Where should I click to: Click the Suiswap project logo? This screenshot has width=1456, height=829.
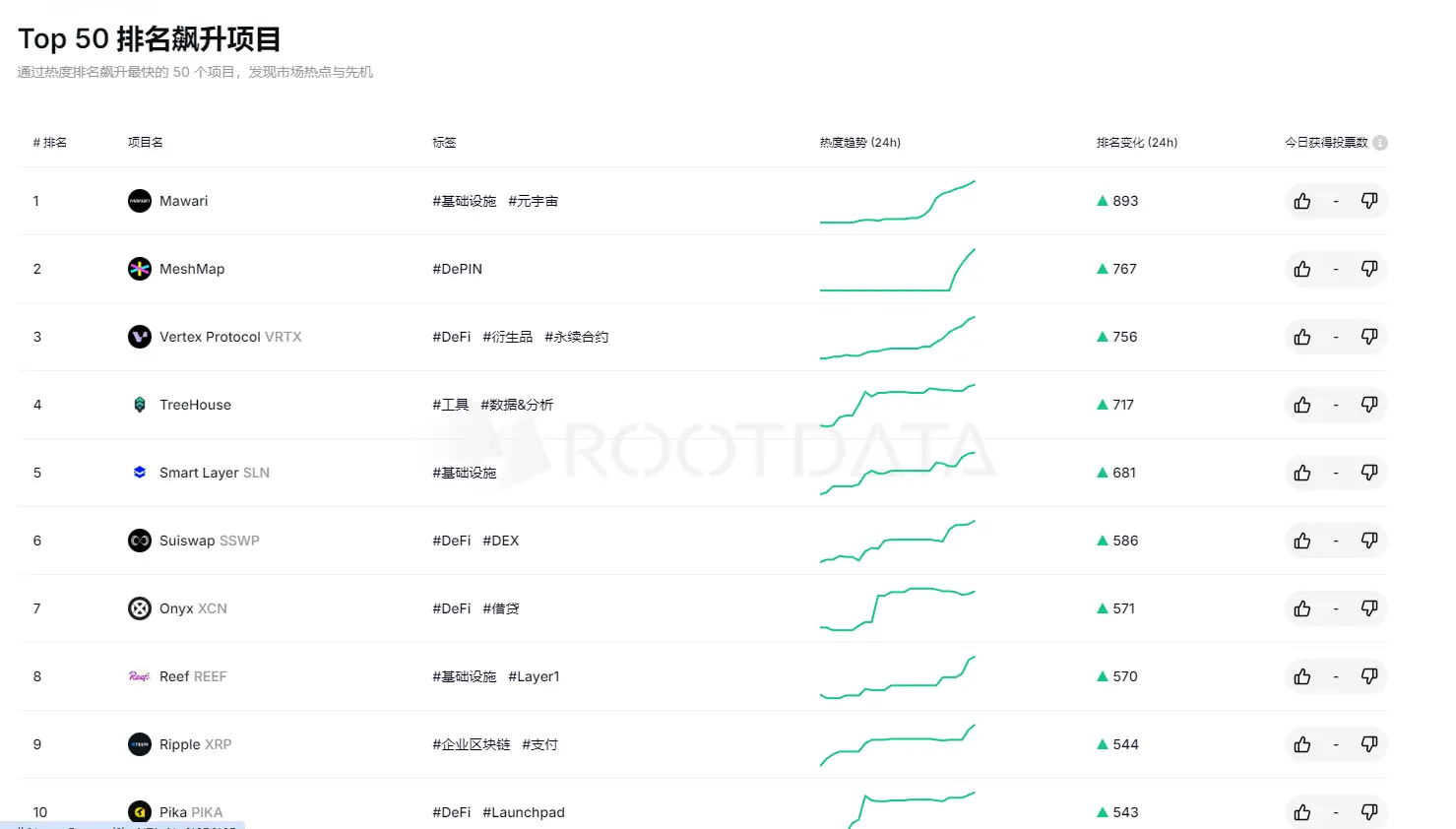point(139,540)
